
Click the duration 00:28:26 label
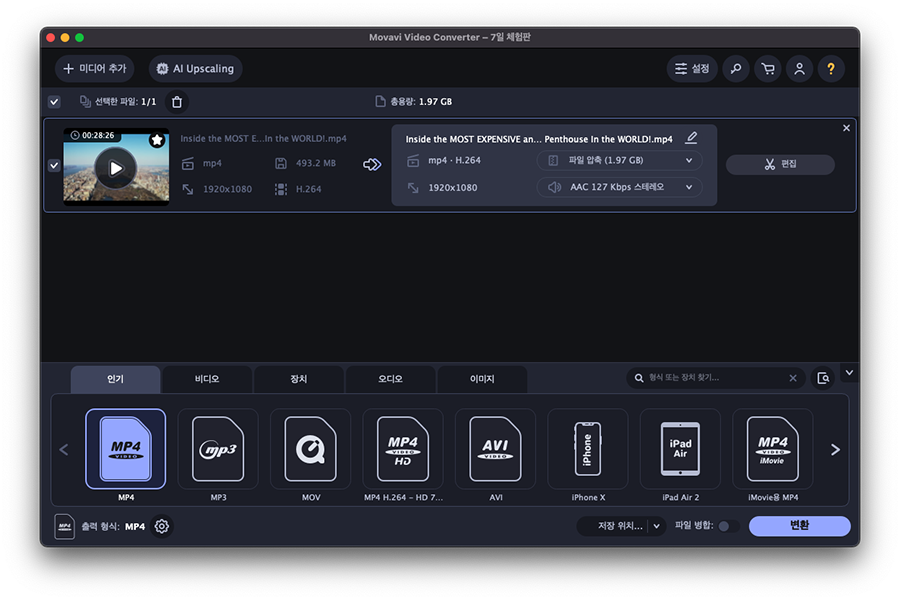[98, 136]
